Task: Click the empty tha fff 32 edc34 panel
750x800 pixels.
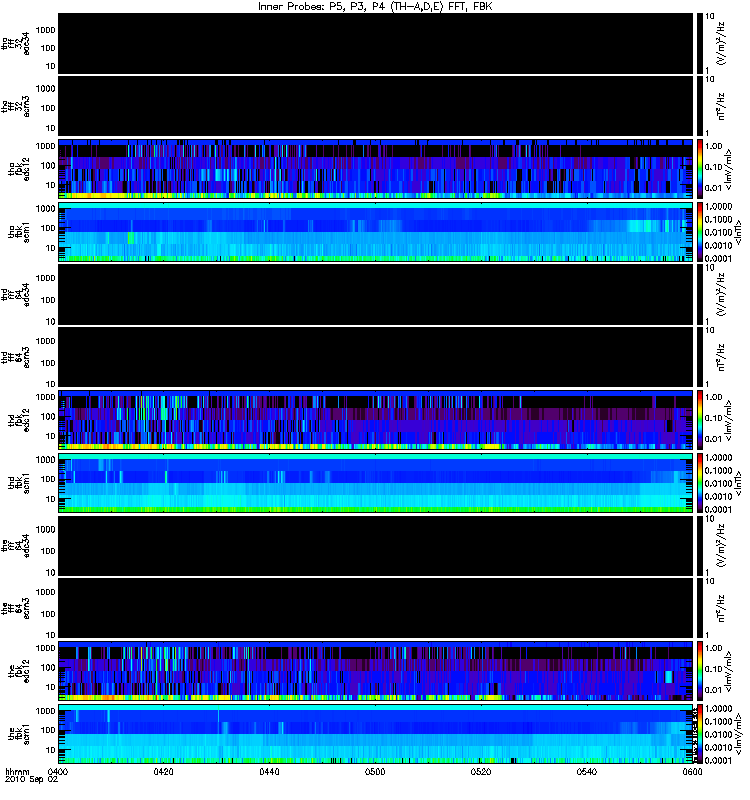Action: (376, 43)
